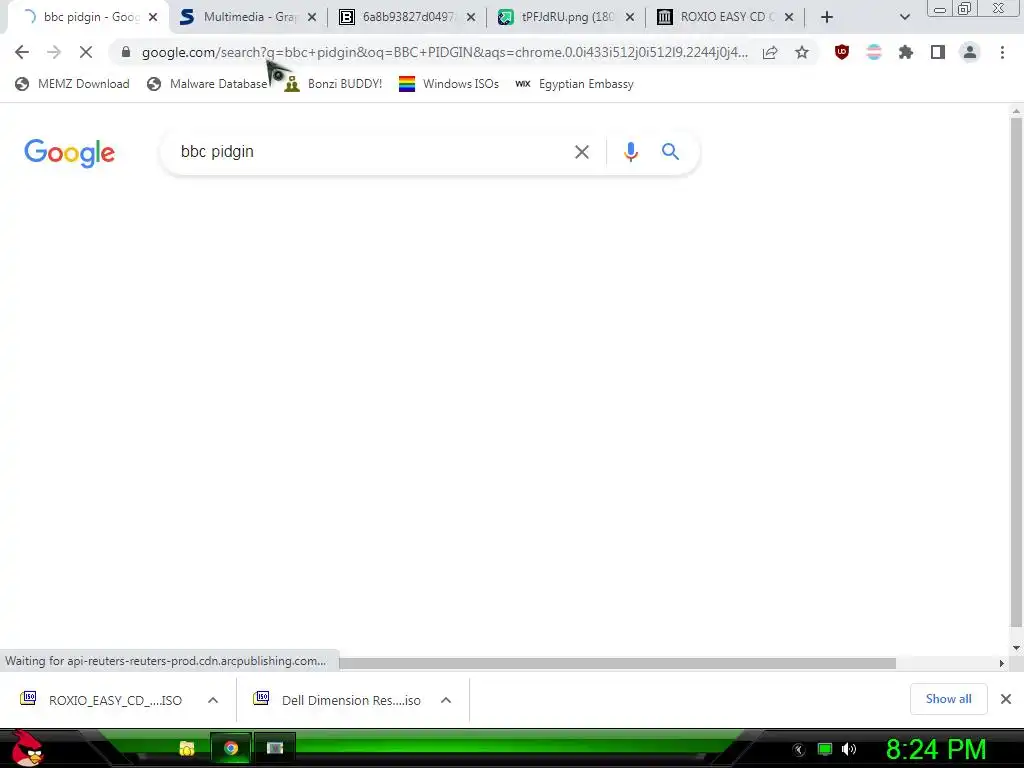Open the ROXIO_EASY_CD ISO download

103,700
